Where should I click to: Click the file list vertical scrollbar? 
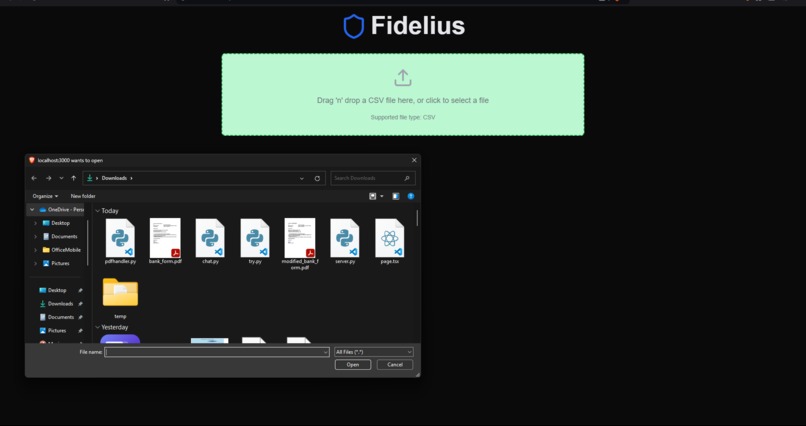click(417, 218)
